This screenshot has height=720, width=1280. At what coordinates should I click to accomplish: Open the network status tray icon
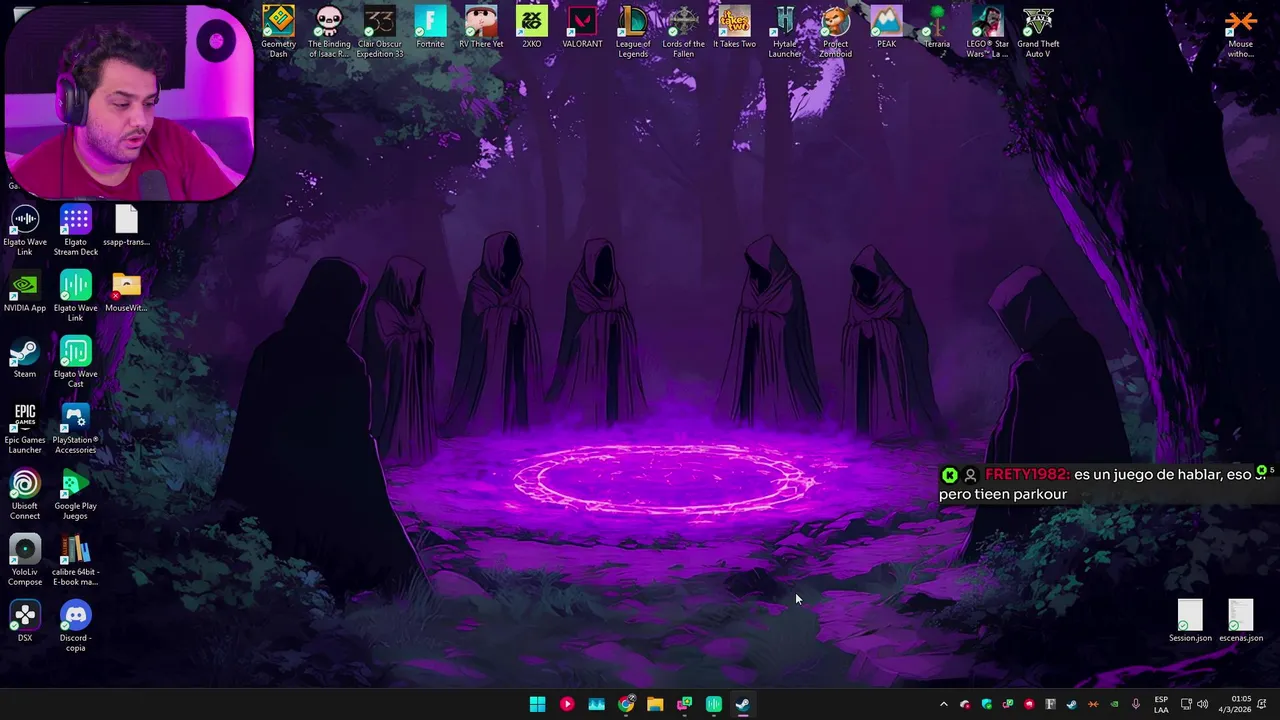coord(1186,704)
